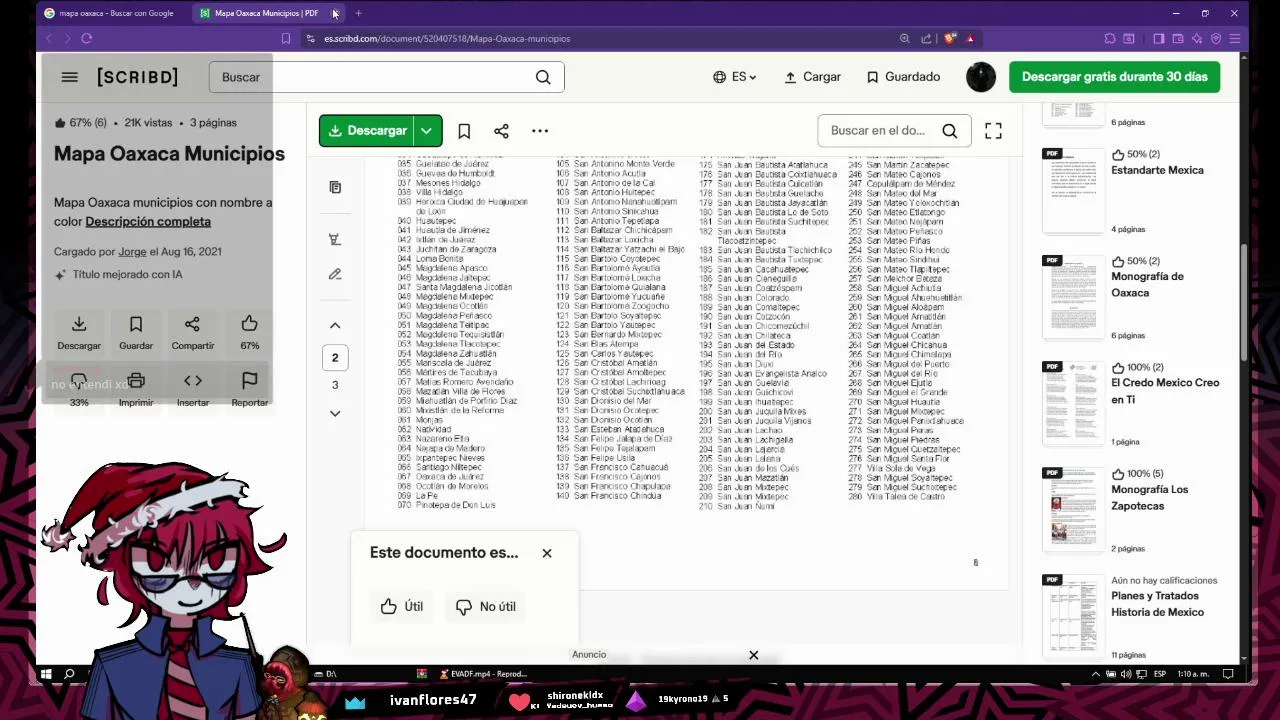Go to previous page with up chevron
This screenshot has height=720, width=1280.
(x=335, y=325)
